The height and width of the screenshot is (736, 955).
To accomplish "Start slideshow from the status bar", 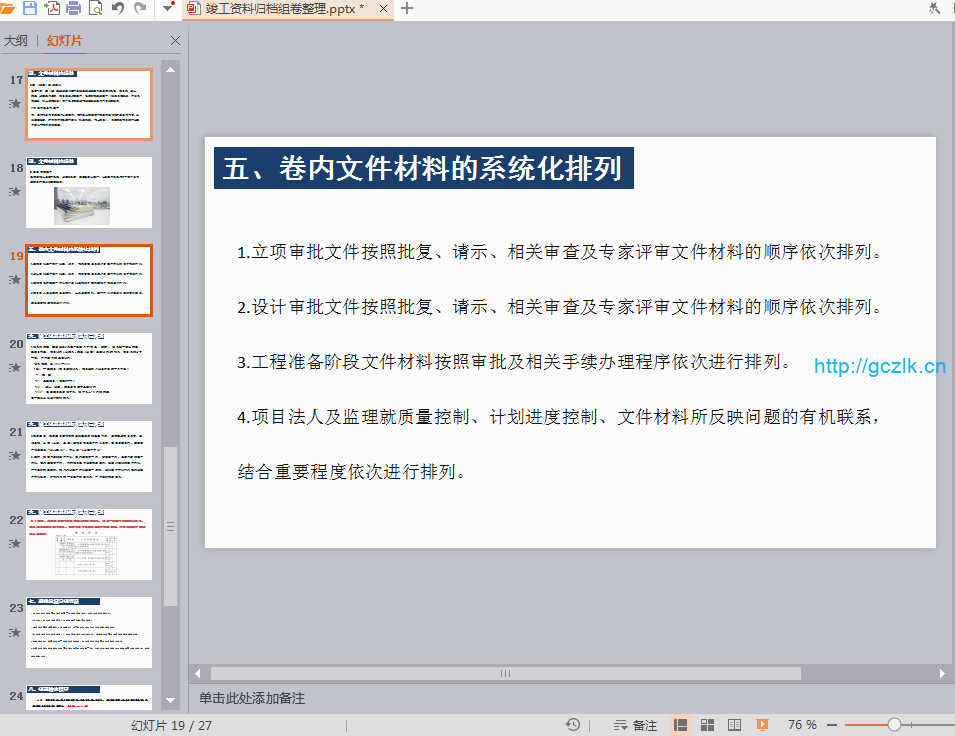I will (x=762, y=725).
